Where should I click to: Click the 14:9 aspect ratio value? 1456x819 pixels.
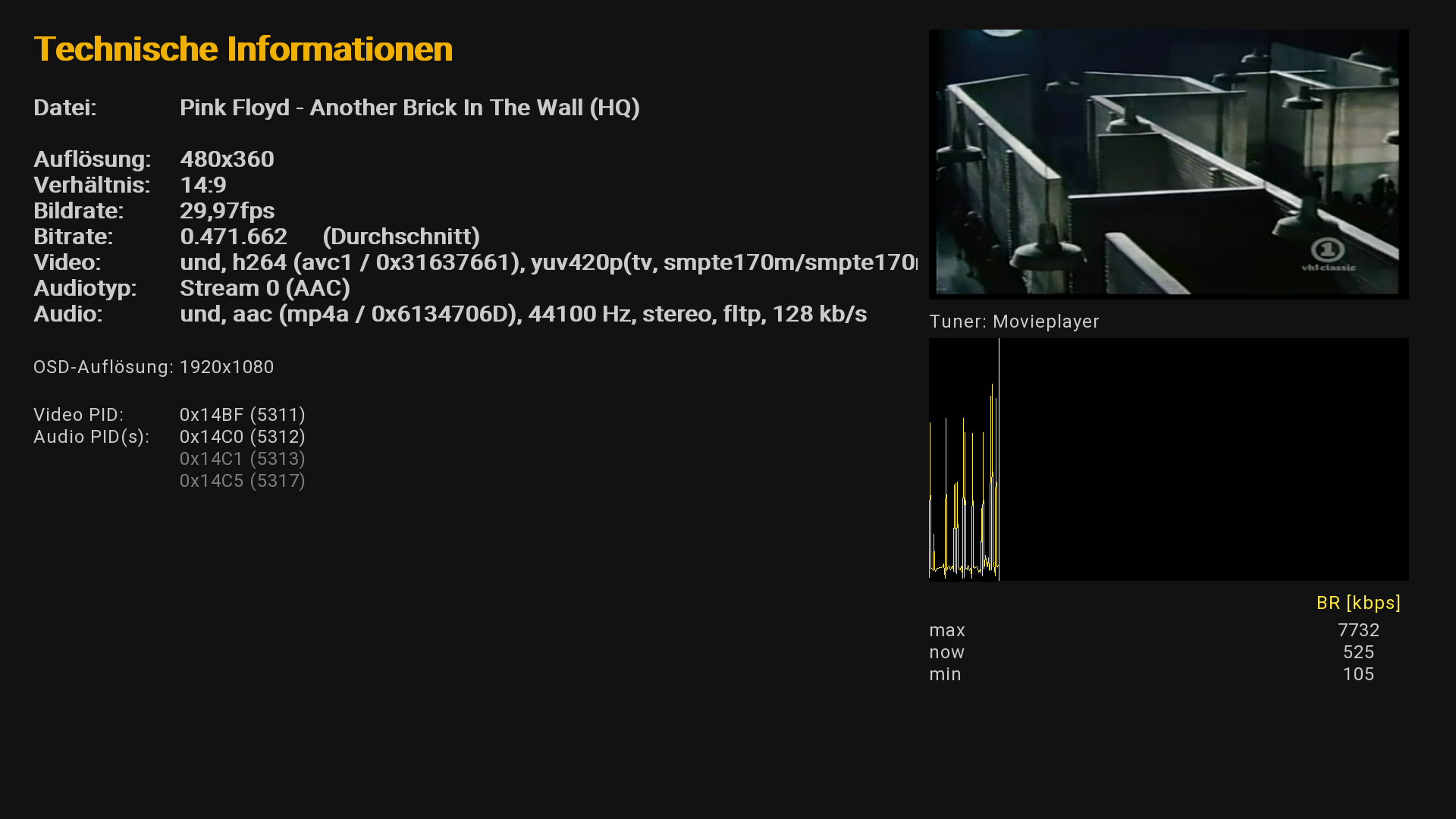coord(202,185)
